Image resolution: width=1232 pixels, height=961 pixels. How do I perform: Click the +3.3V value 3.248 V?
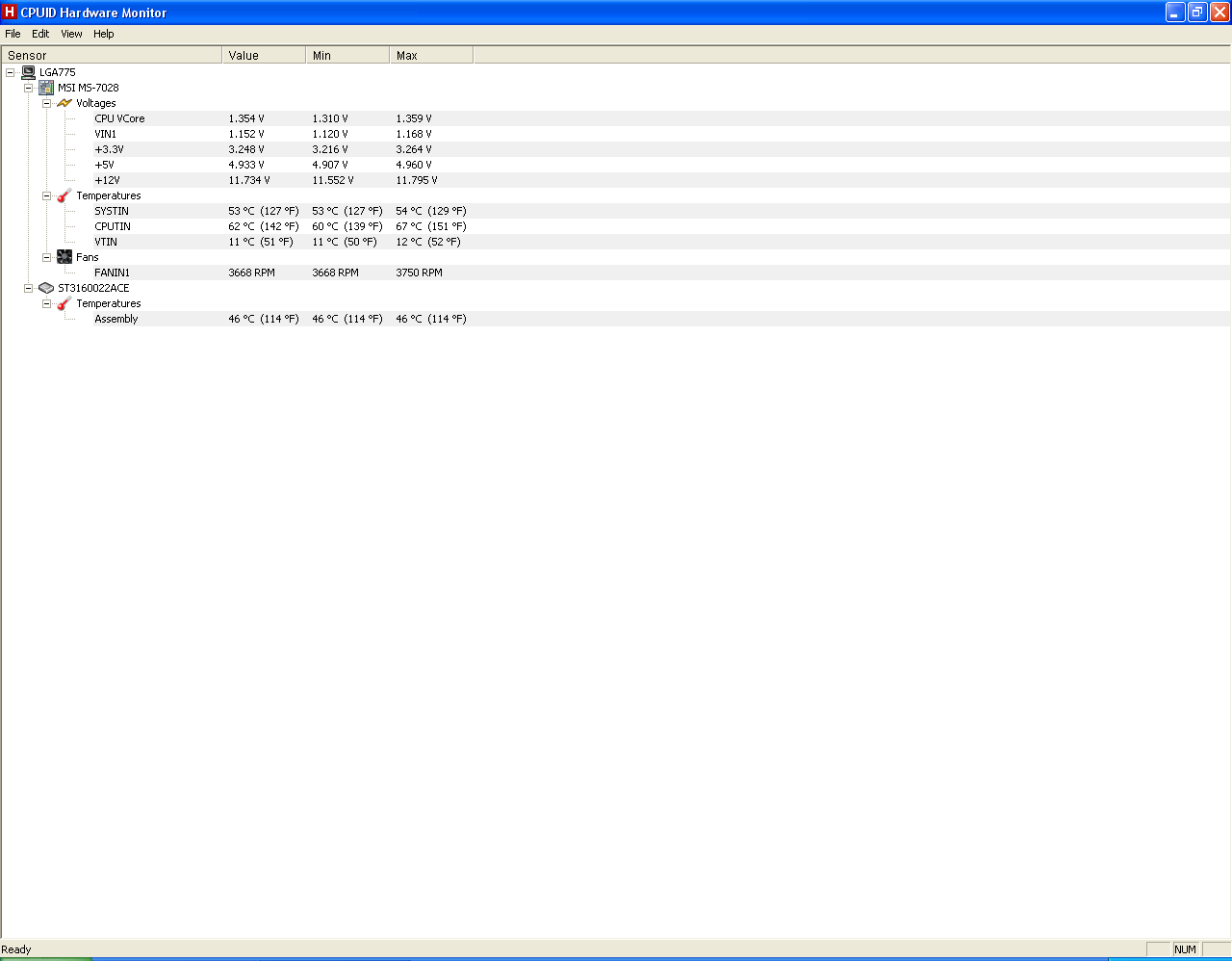click(x=246, y=149)
